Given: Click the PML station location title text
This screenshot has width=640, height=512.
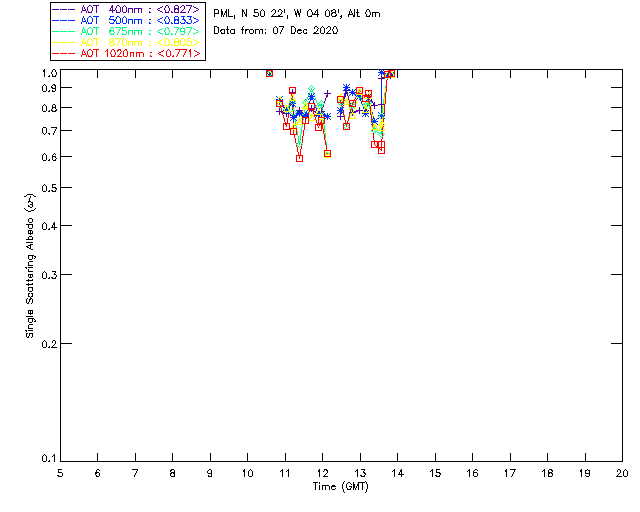Looking at the screenshot, I should click(297, 13).
